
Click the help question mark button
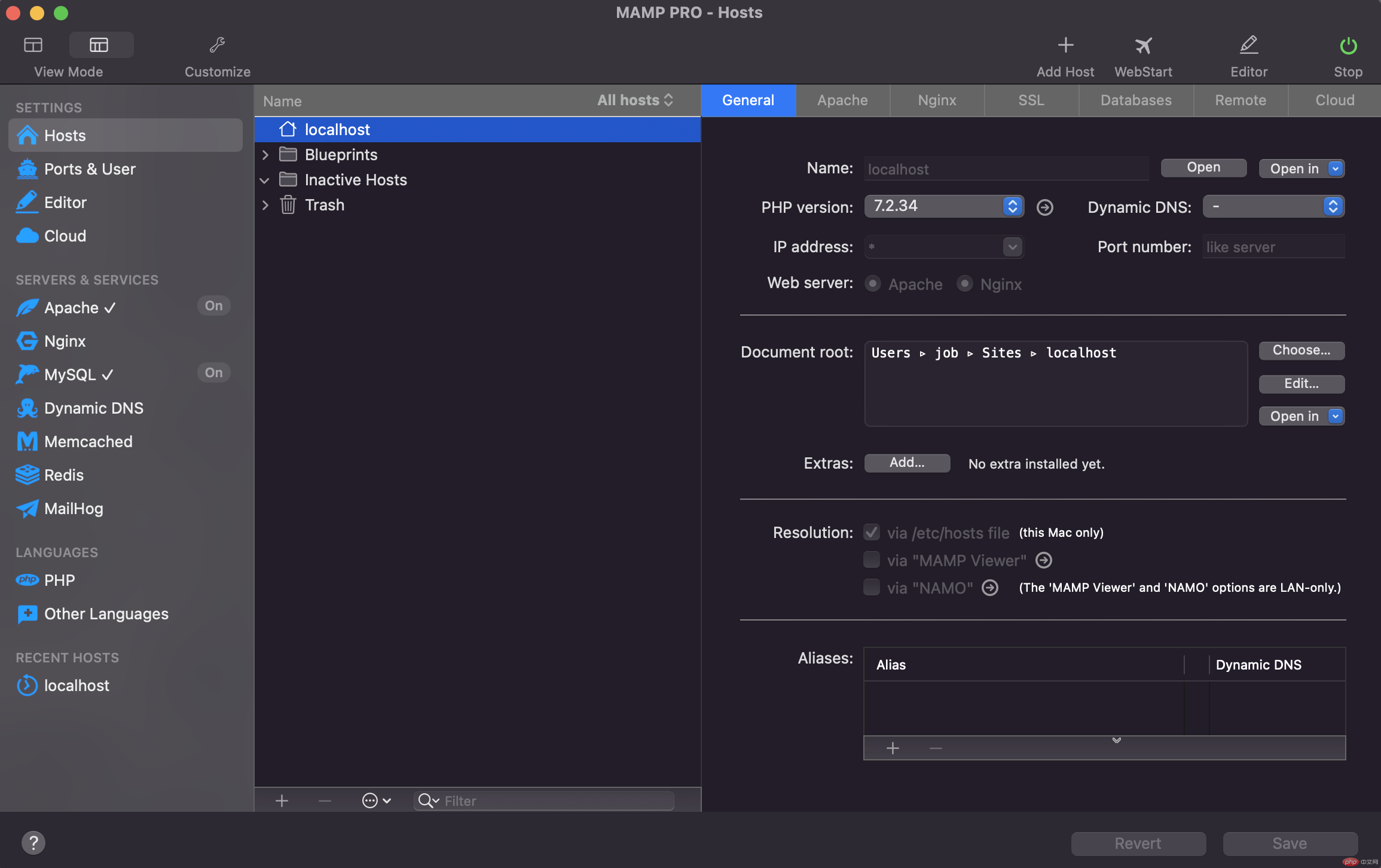tap(33, 843)
